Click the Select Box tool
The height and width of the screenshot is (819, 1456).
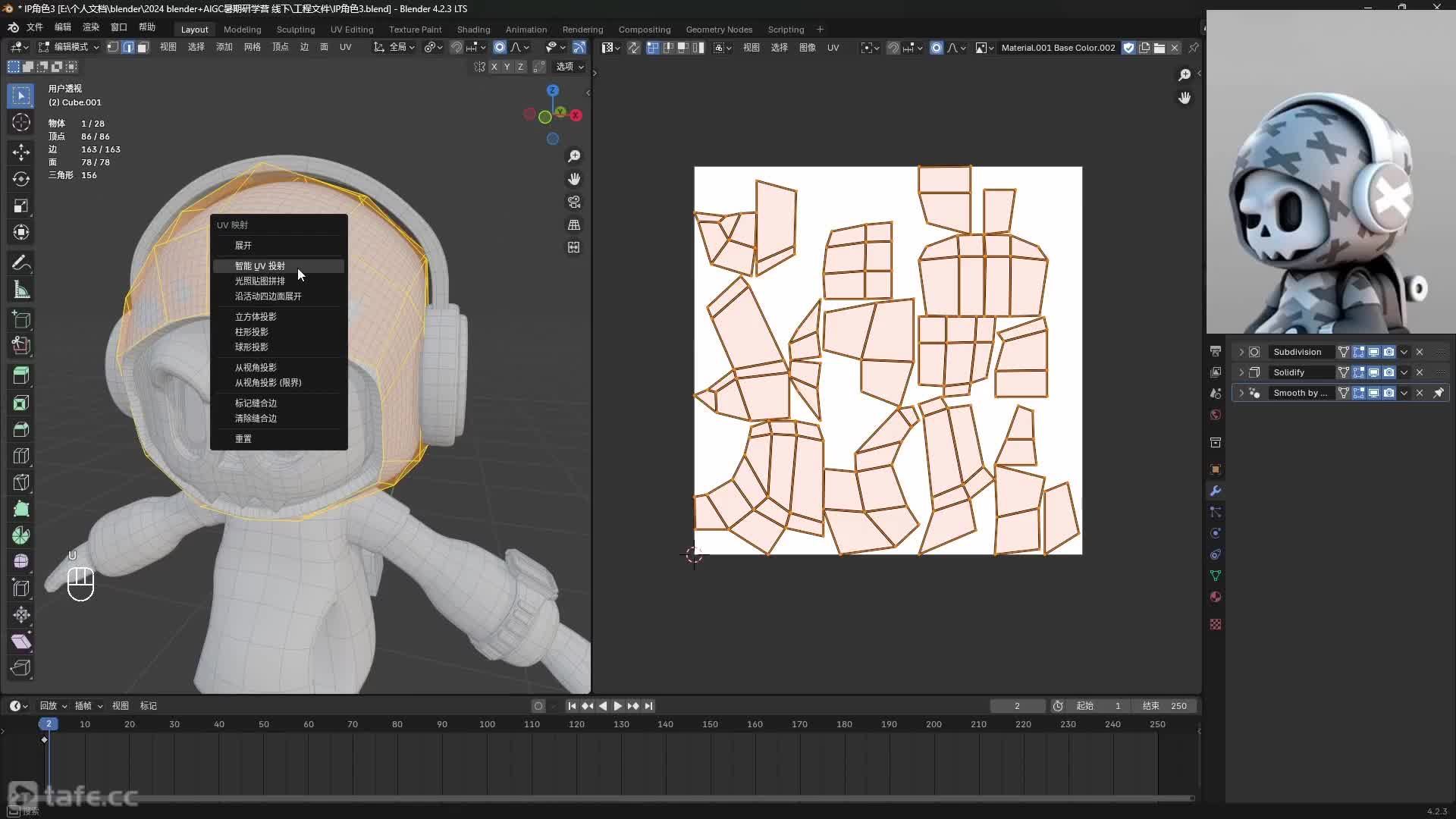pyautogui.click(x=21, y=96)
